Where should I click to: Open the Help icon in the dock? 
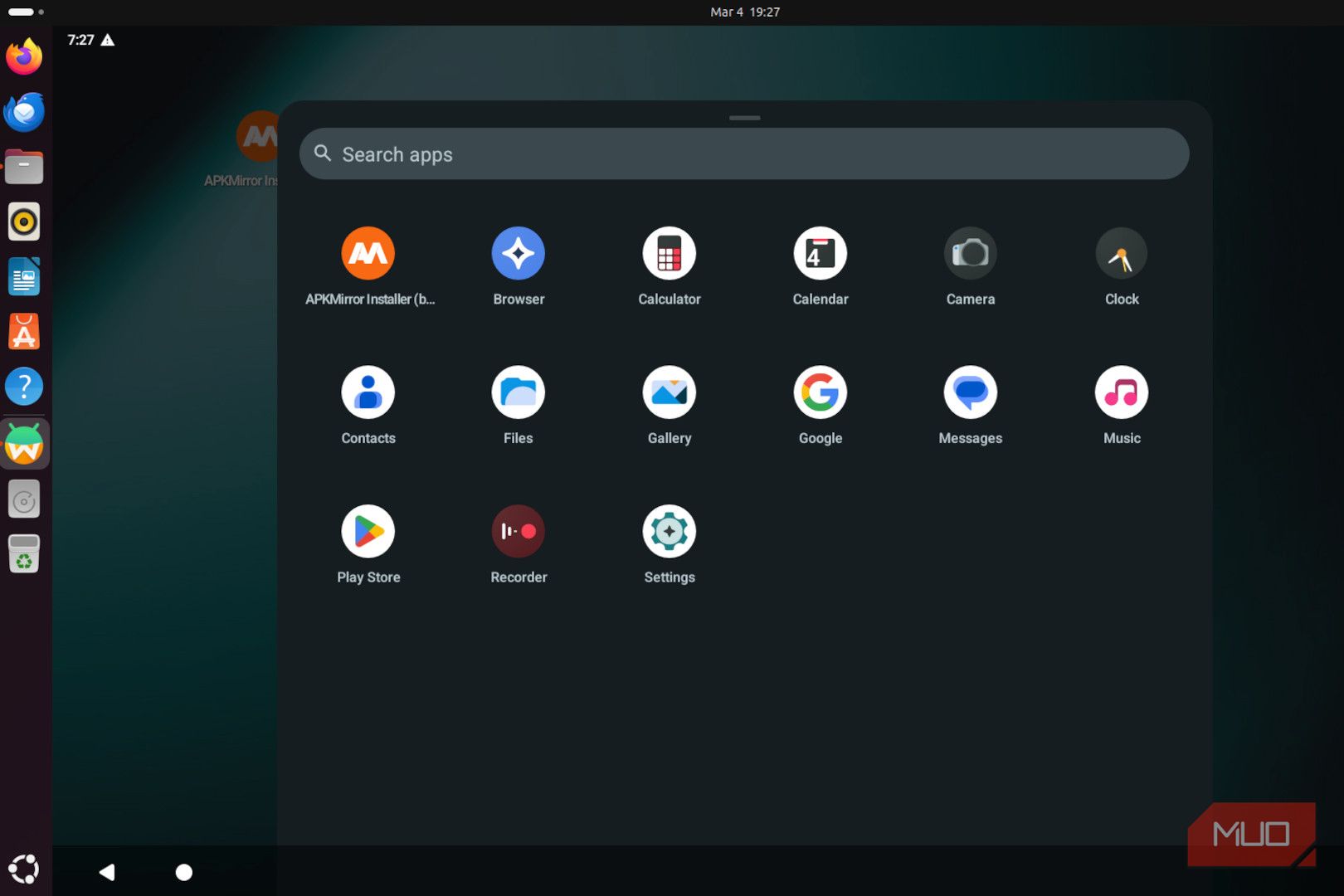24,387
